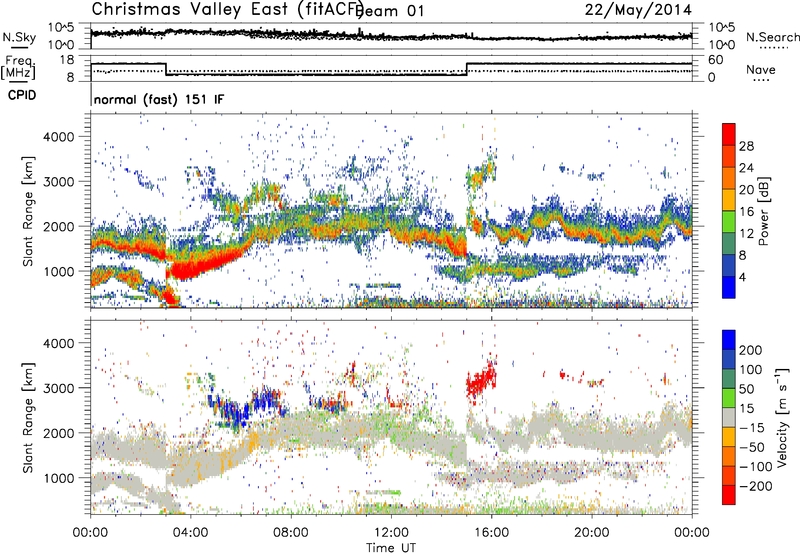Click the 'CPID' label
Screen dimensions: 800x554
22,95
